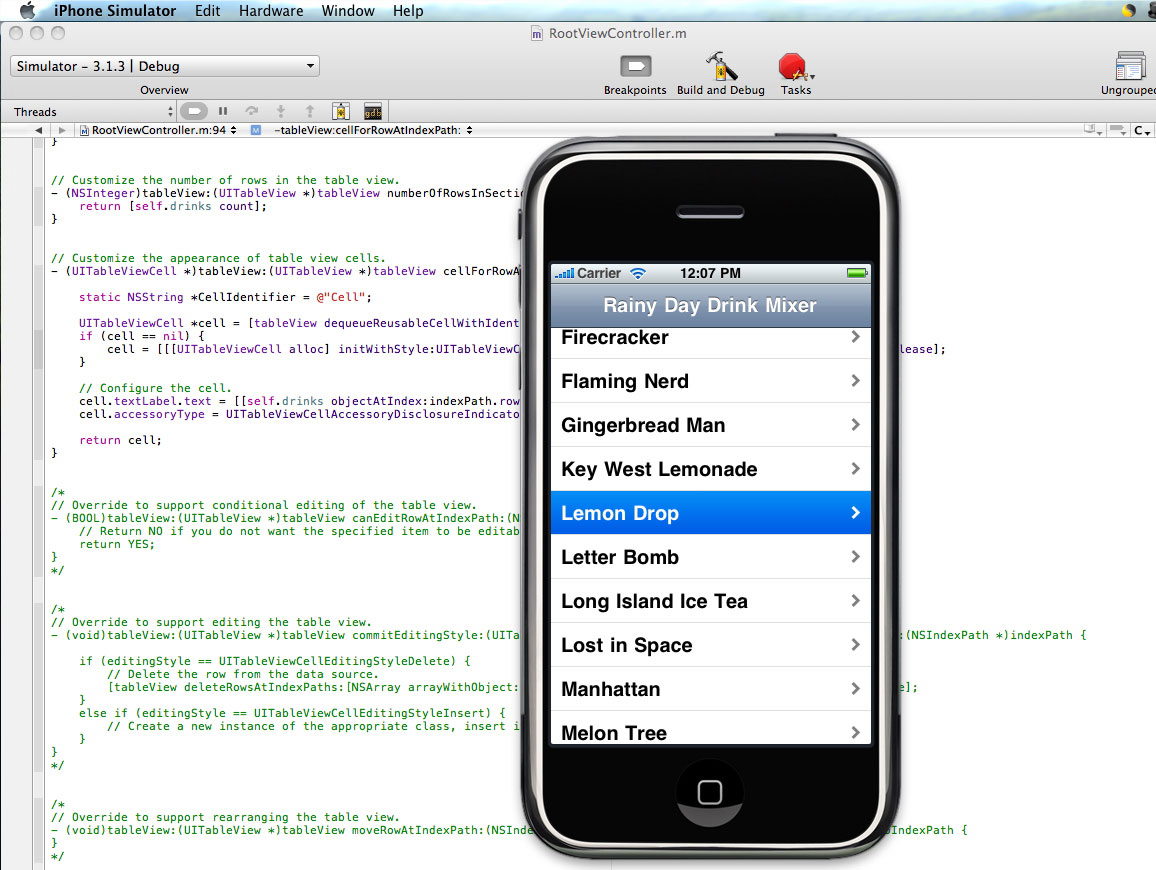Select Key West Lemonade row in simulator
The image size is (1156, 870).
[711, 470]
